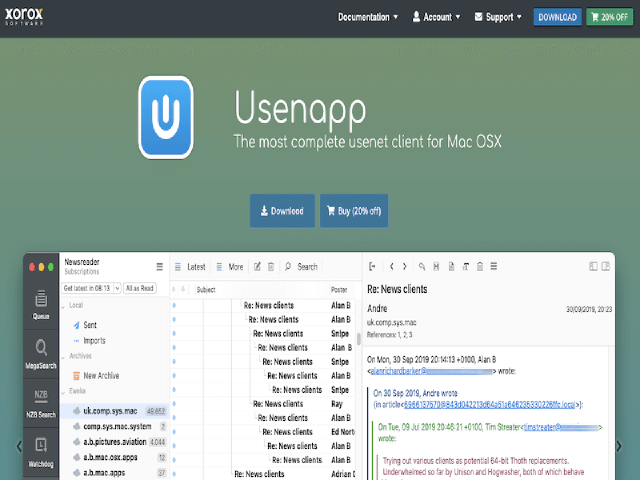This screenshot has width=640, height=480.
Task: Click the Xorox Software logo
Action: tap(24, 16)
